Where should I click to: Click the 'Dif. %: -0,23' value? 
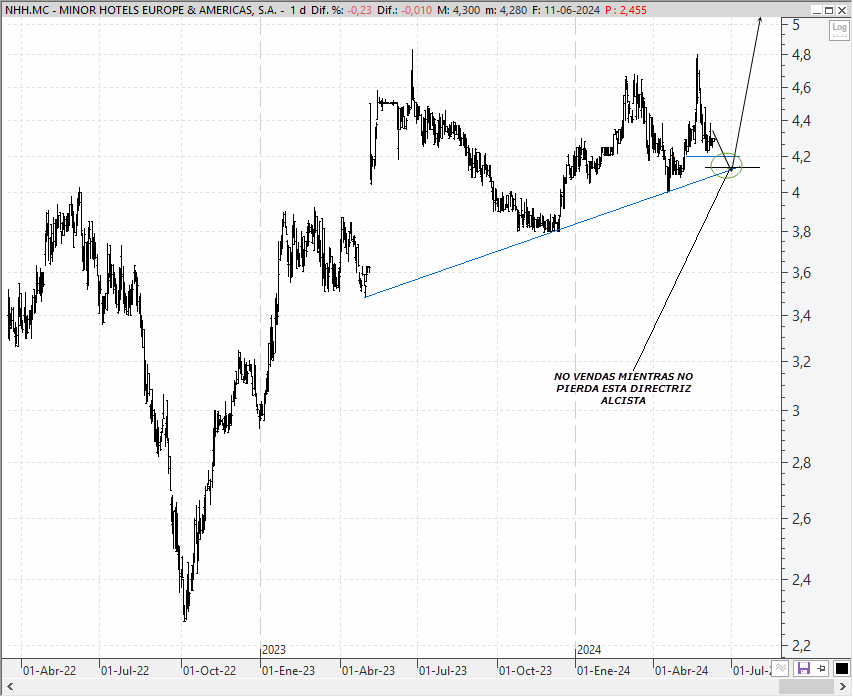click(x=341, y=10)
